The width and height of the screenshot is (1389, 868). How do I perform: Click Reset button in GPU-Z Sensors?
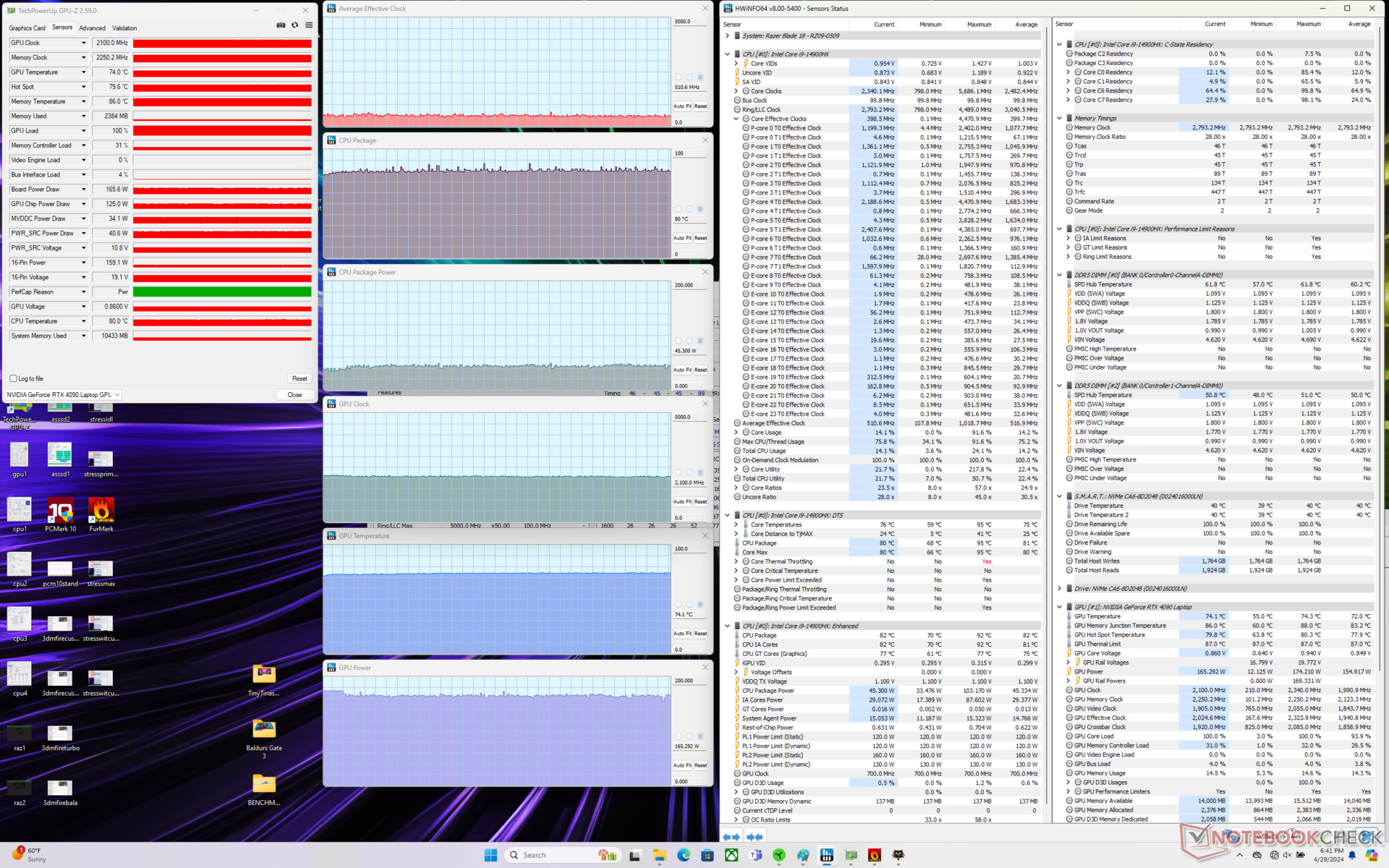[x=300, y=378]
